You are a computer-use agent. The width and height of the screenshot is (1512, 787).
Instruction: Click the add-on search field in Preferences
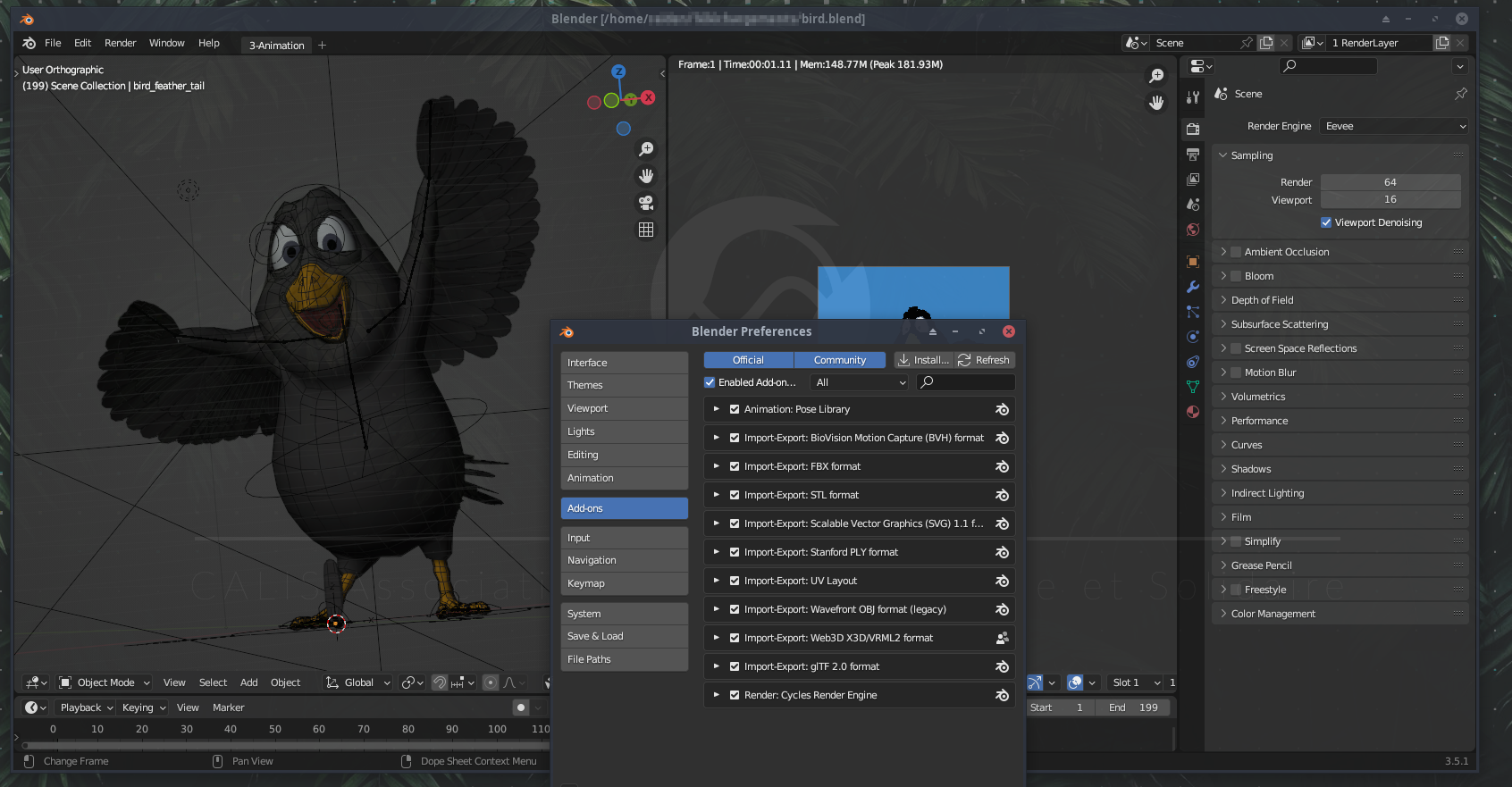[970, 382]
